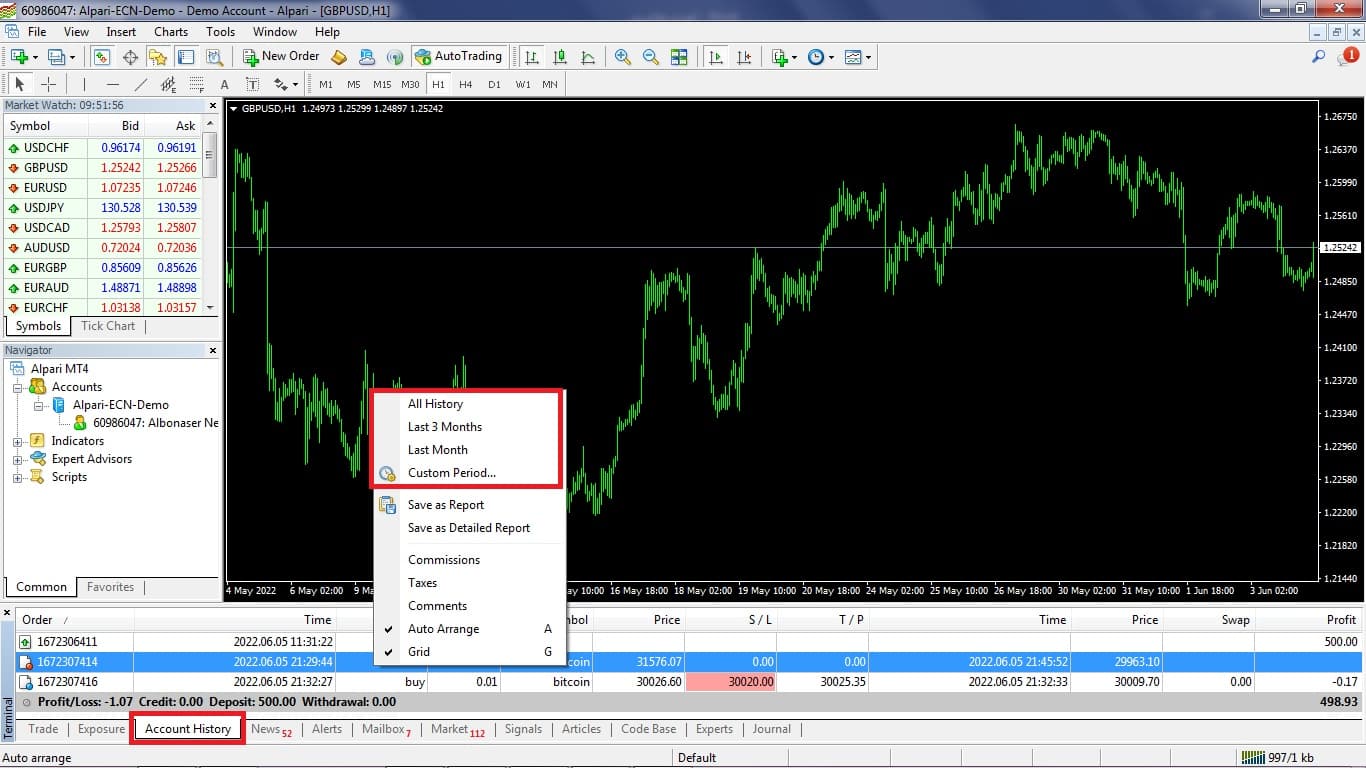1366x768 pixels.
Task: Choose Custom Period... menu entry
Action: tap(451, 473)
